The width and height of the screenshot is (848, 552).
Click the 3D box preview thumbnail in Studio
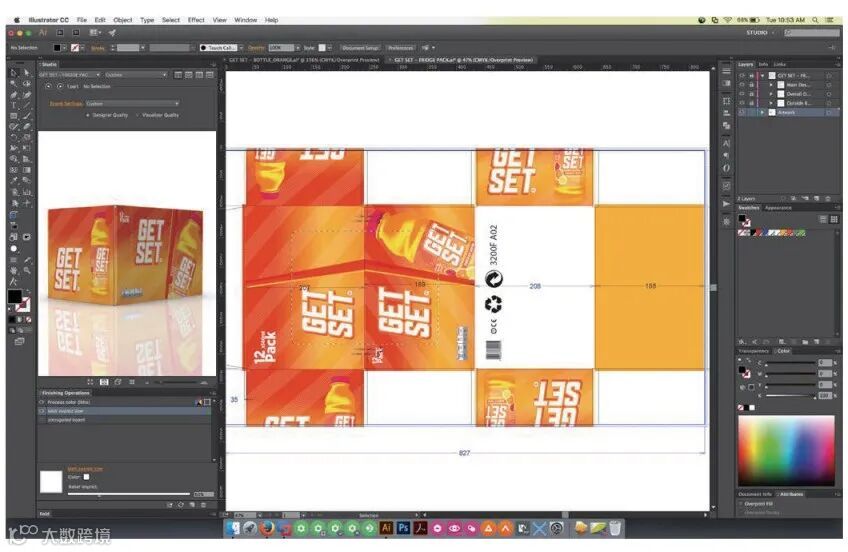pos(127,253)
